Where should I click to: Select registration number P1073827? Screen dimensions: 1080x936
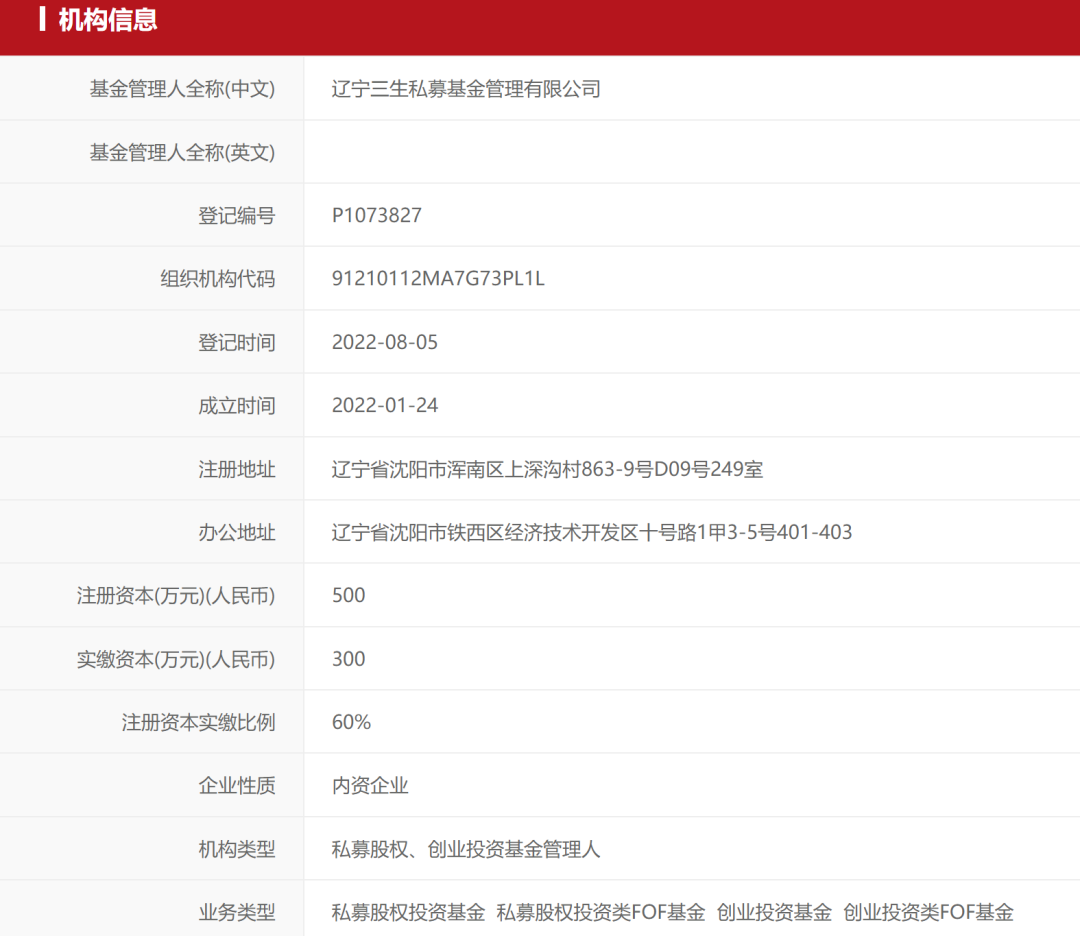point(377,216)
